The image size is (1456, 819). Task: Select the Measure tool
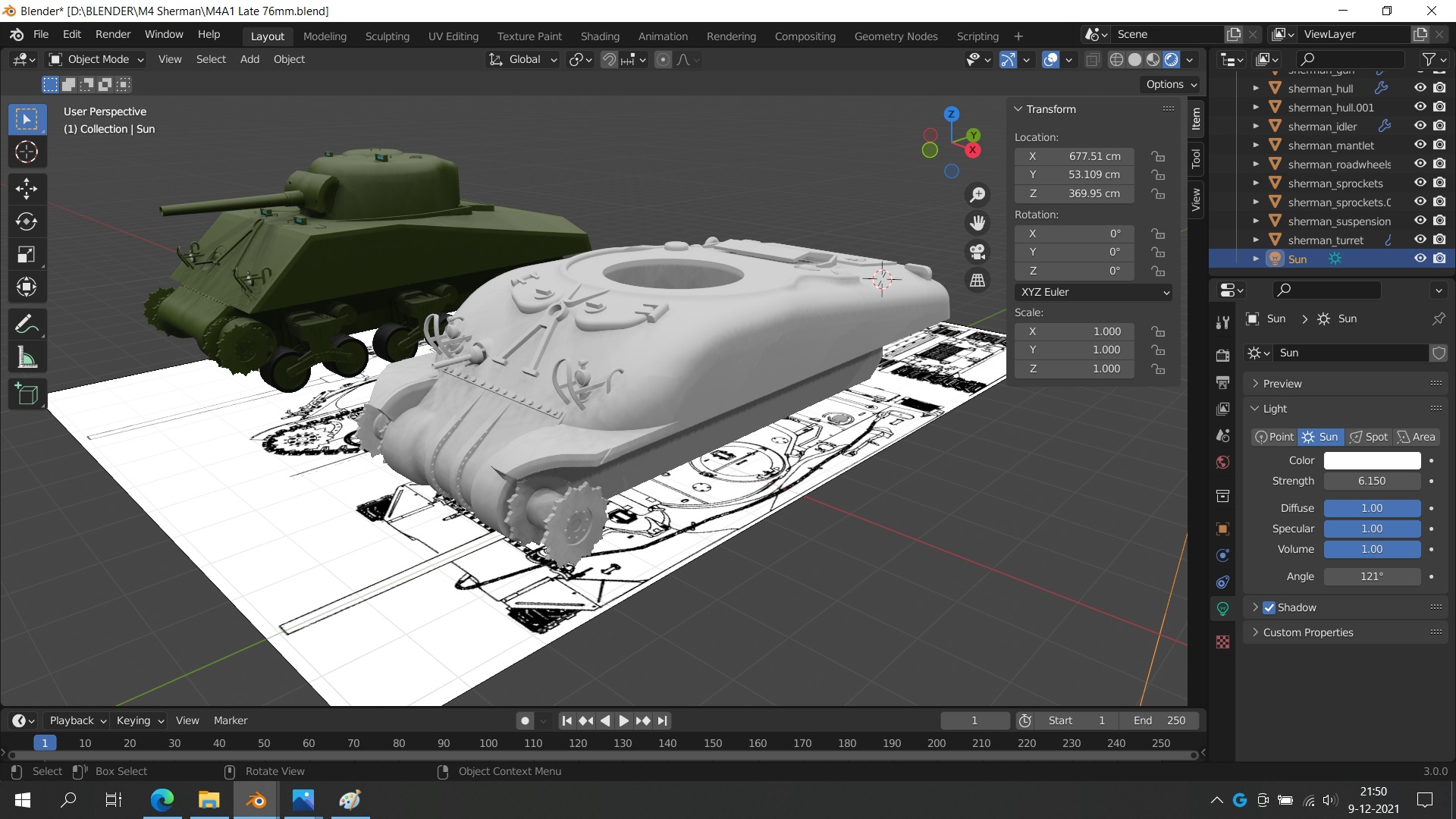[x=27, y=357]
